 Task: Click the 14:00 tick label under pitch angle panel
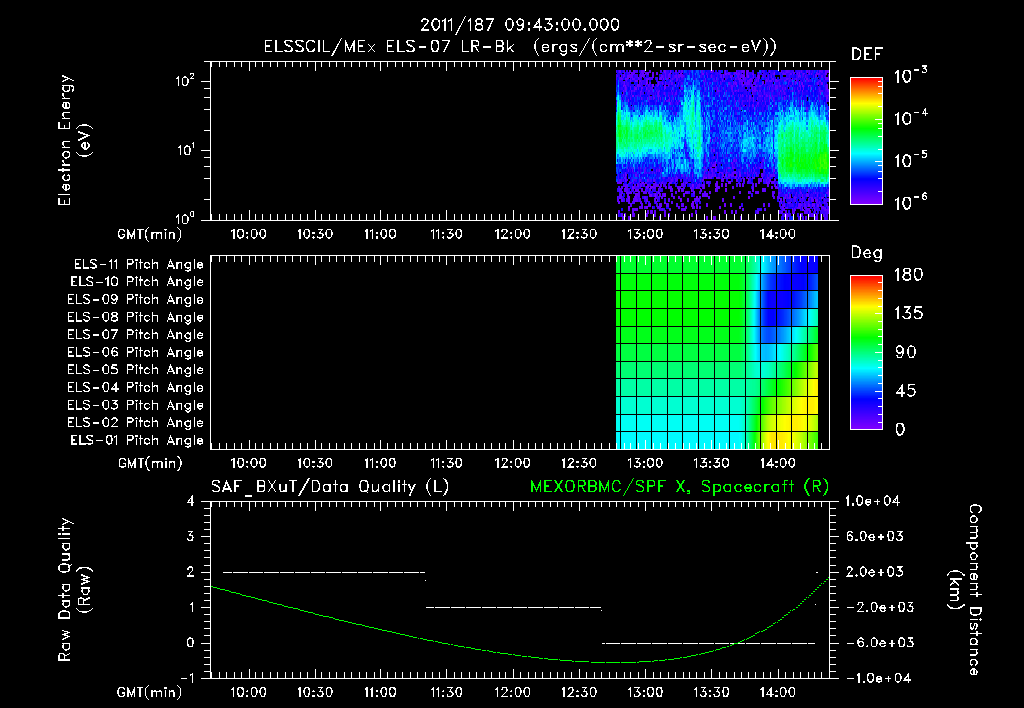coord(777,463)
